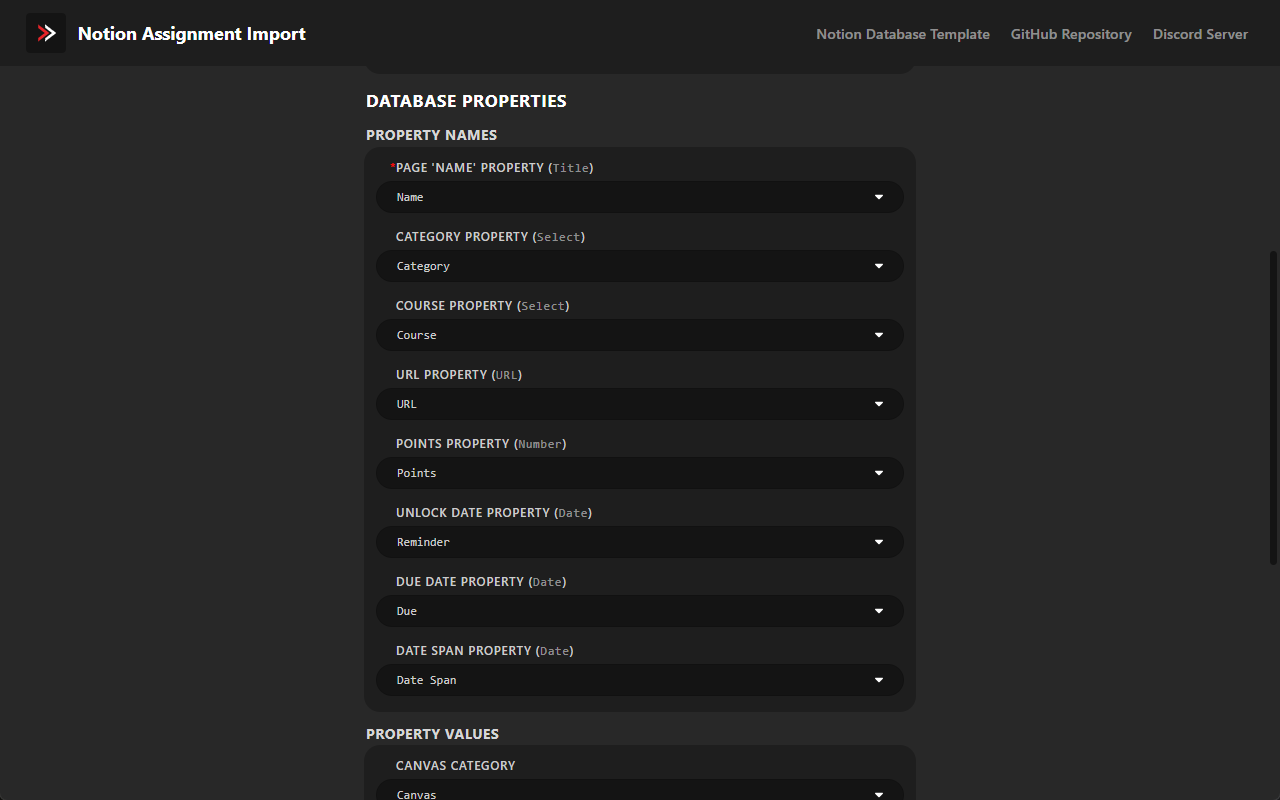The width and height of the screenshot is (1280, 800).
Task: Open the Unlock Date Property dropdown showing Reminder
Action: point(640,542)
